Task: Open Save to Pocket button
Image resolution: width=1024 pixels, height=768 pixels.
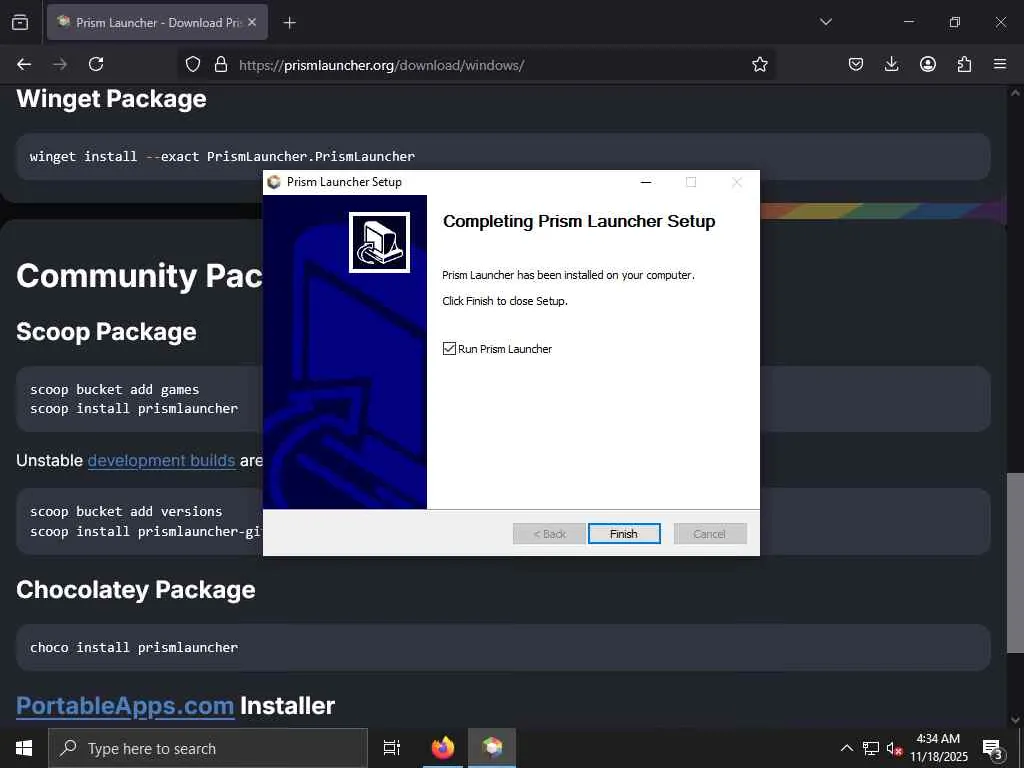Action: [x=856, y=64]
